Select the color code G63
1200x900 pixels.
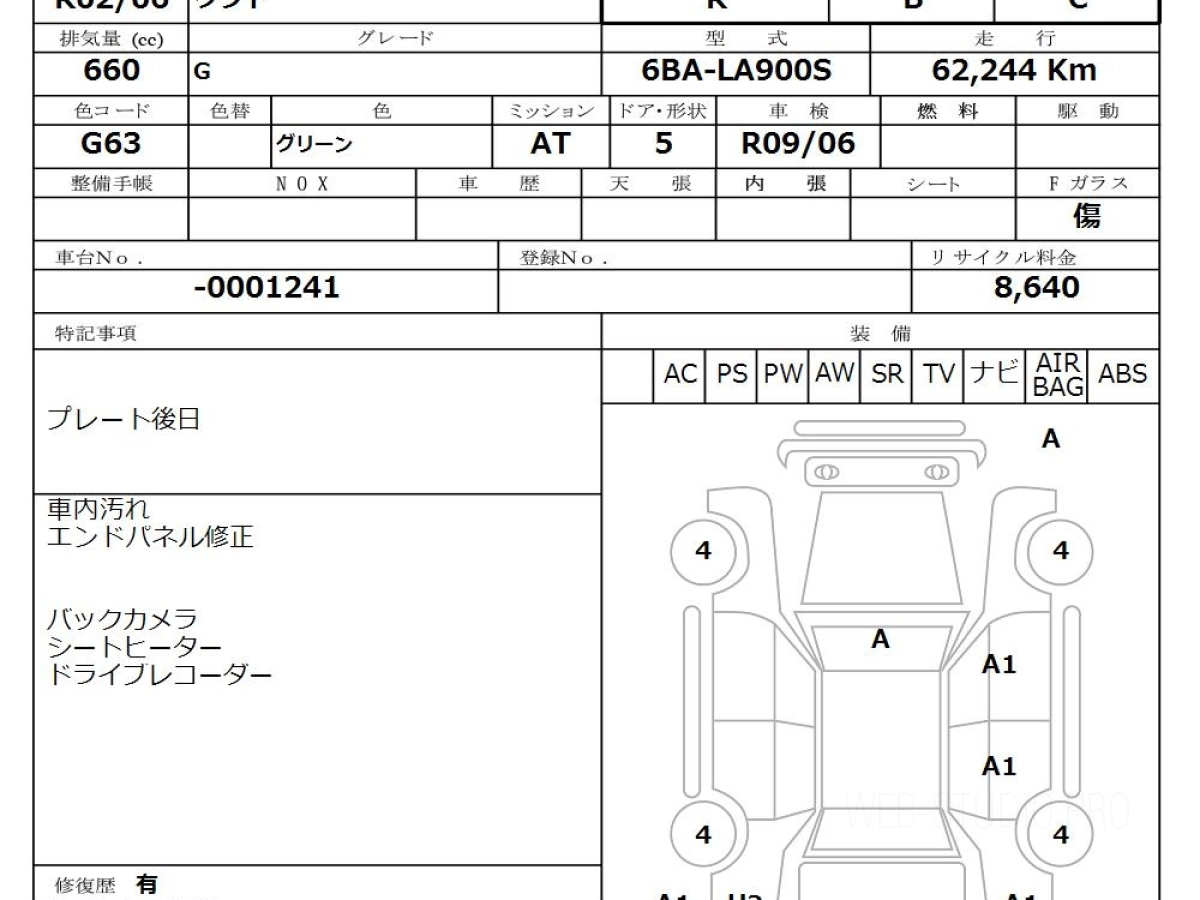110,145
